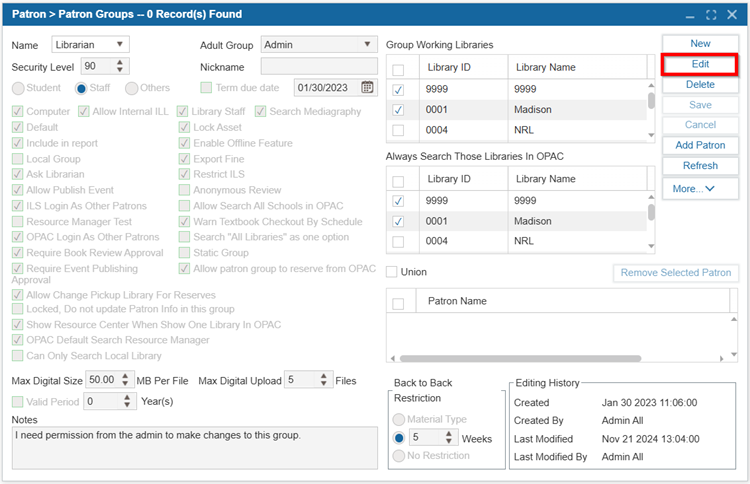Toggle the Local Group checkbox
Viewport: 750px width, 484px height.
coord(17,159)
